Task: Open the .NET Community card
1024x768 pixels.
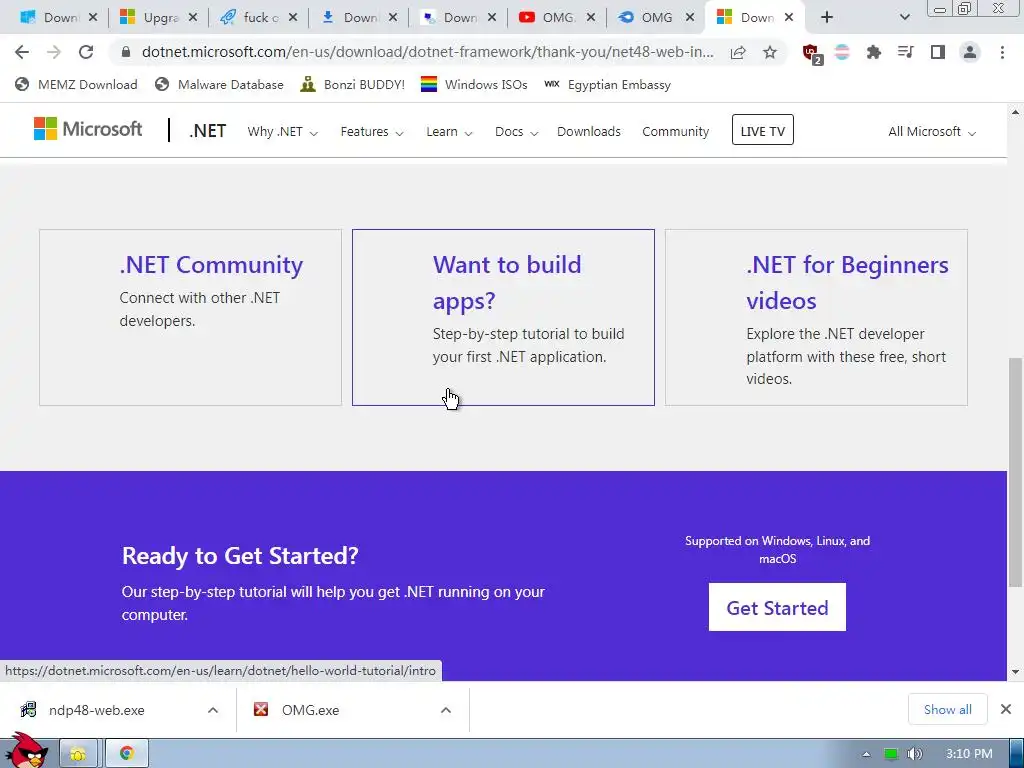Action: coord(190,317)
